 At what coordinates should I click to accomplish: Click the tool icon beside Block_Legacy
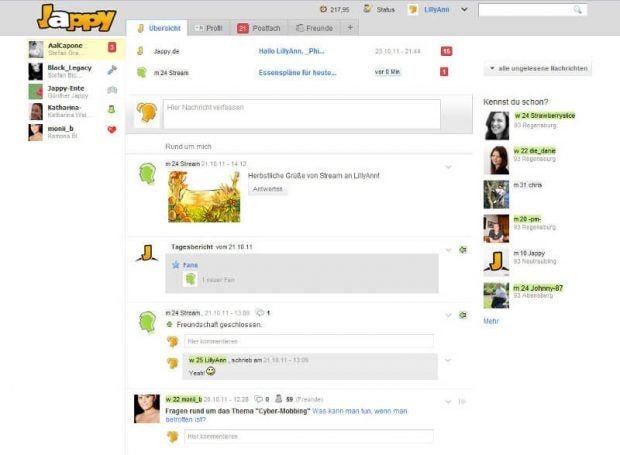tap(112, 70)
